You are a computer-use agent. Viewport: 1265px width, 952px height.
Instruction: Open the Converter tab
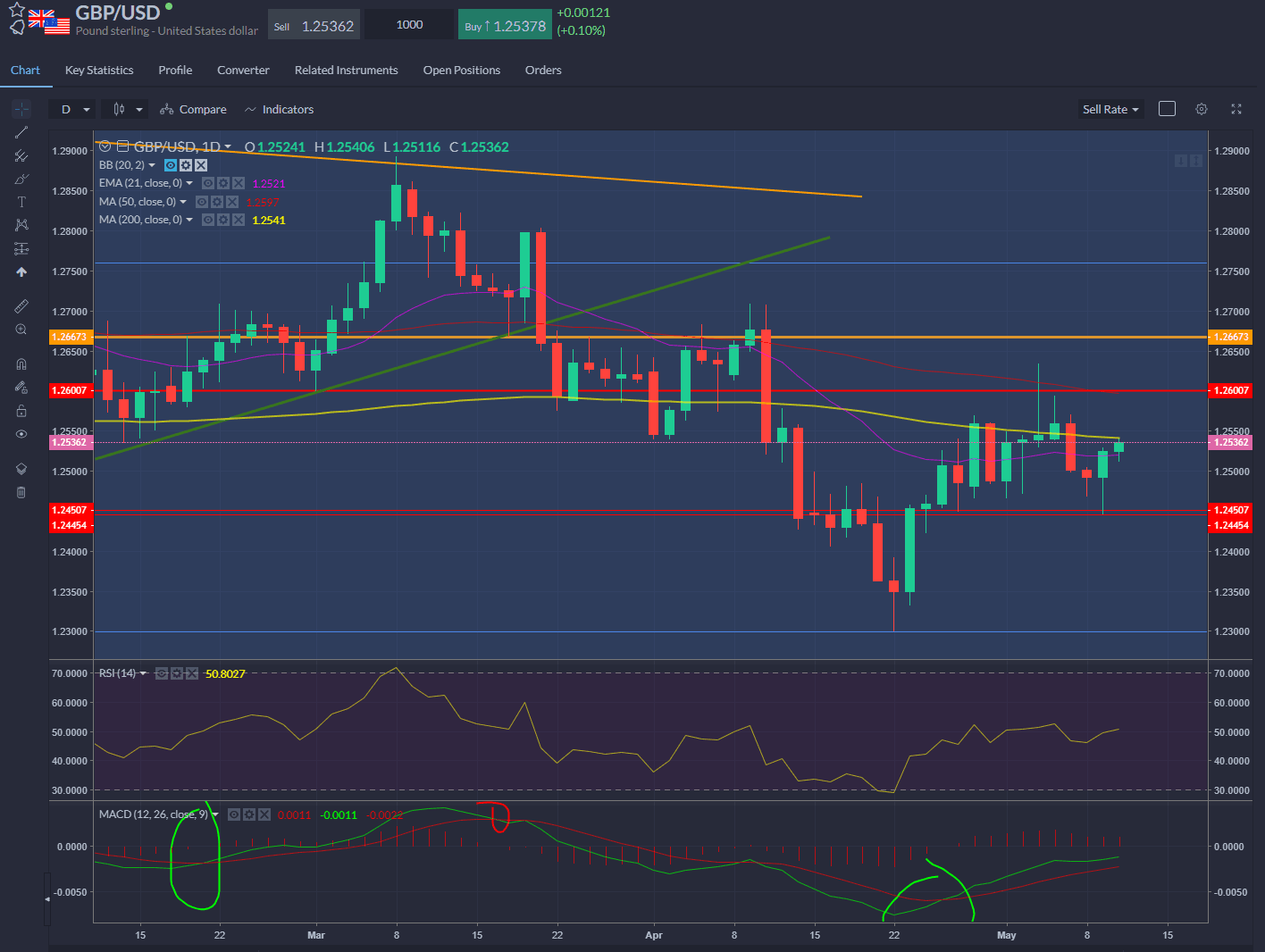[x=243, y=70]
